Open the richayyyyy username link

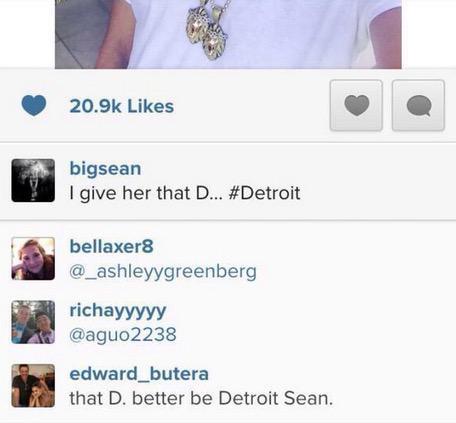click(x=117, y=311)
